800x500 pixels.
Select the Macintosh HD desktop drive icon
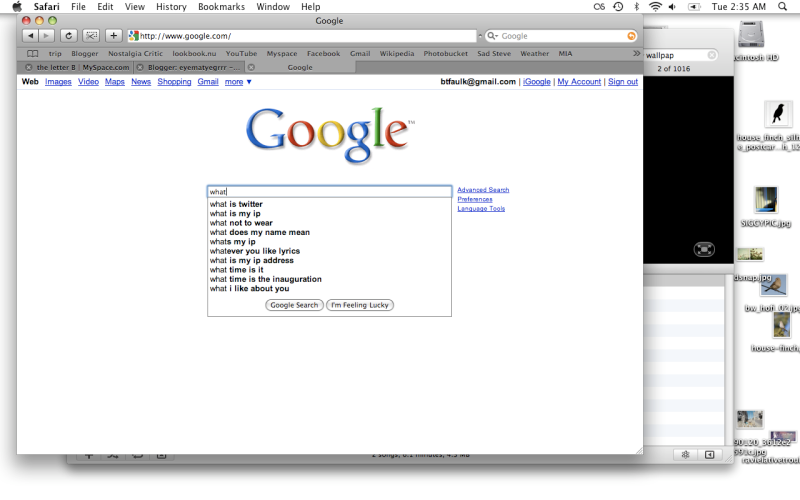pyautogui.click(x=751, y=35)
